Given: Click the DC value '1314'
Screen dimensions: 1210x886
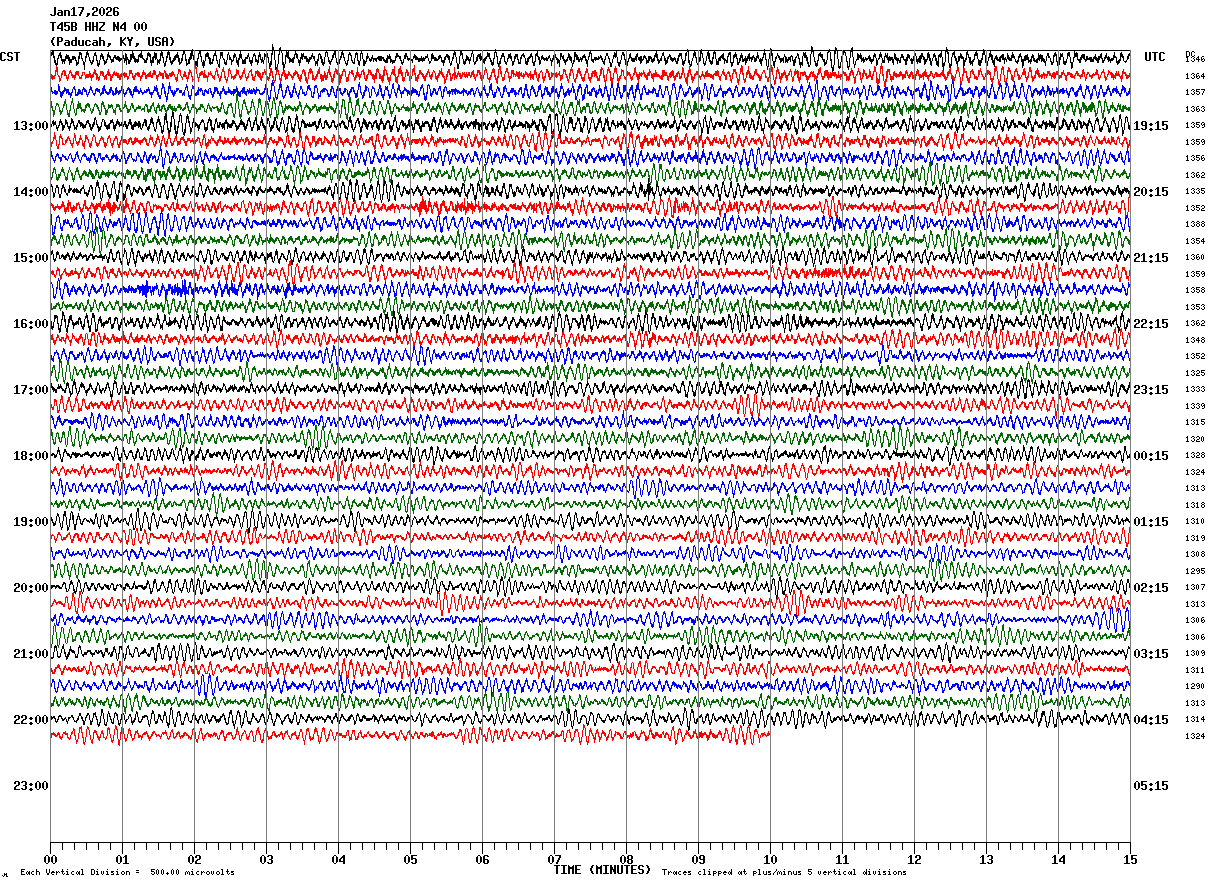Looking at the screenshot, I should (1195, 719).
